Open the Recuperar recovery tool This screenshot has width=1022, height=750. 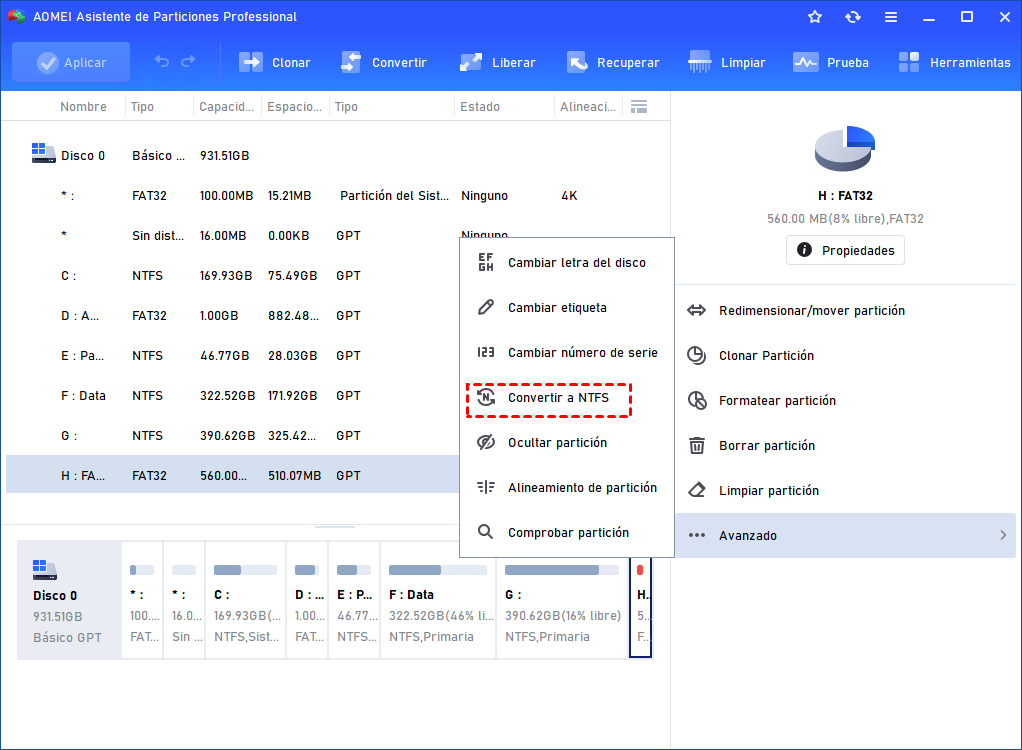[613, 62]
